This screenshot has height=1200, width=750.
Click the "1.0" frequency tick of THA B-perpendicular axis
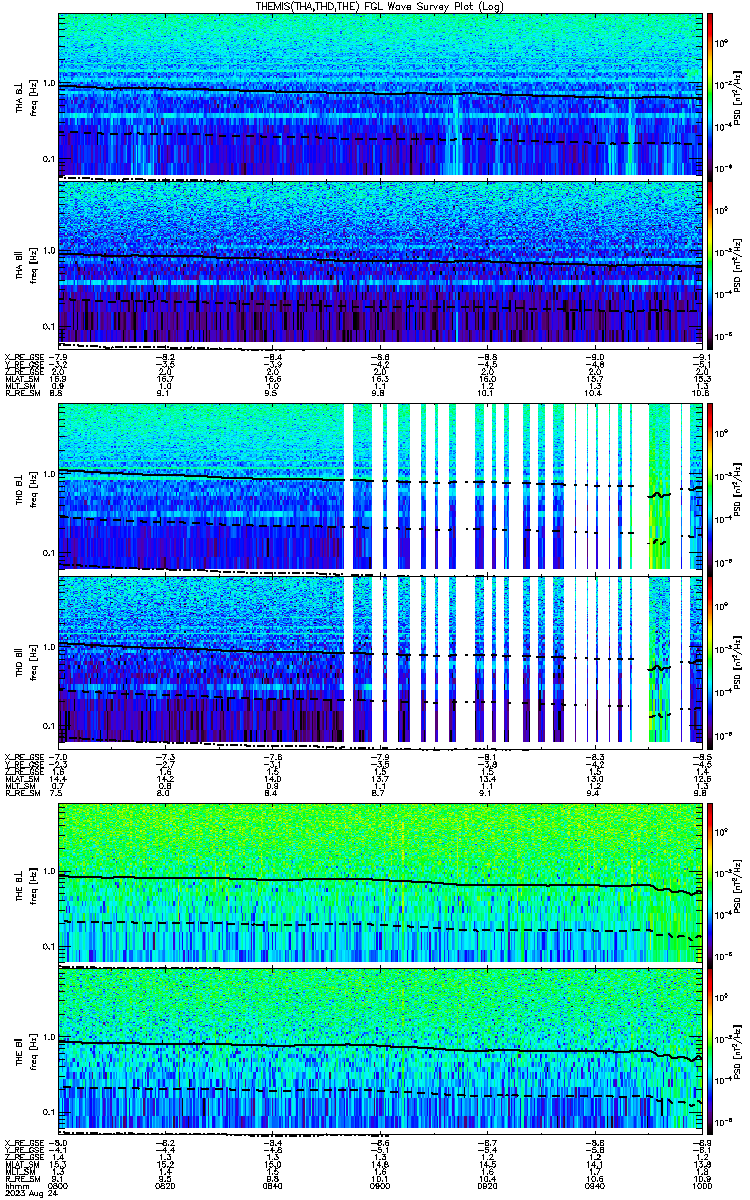click(50, 84)
